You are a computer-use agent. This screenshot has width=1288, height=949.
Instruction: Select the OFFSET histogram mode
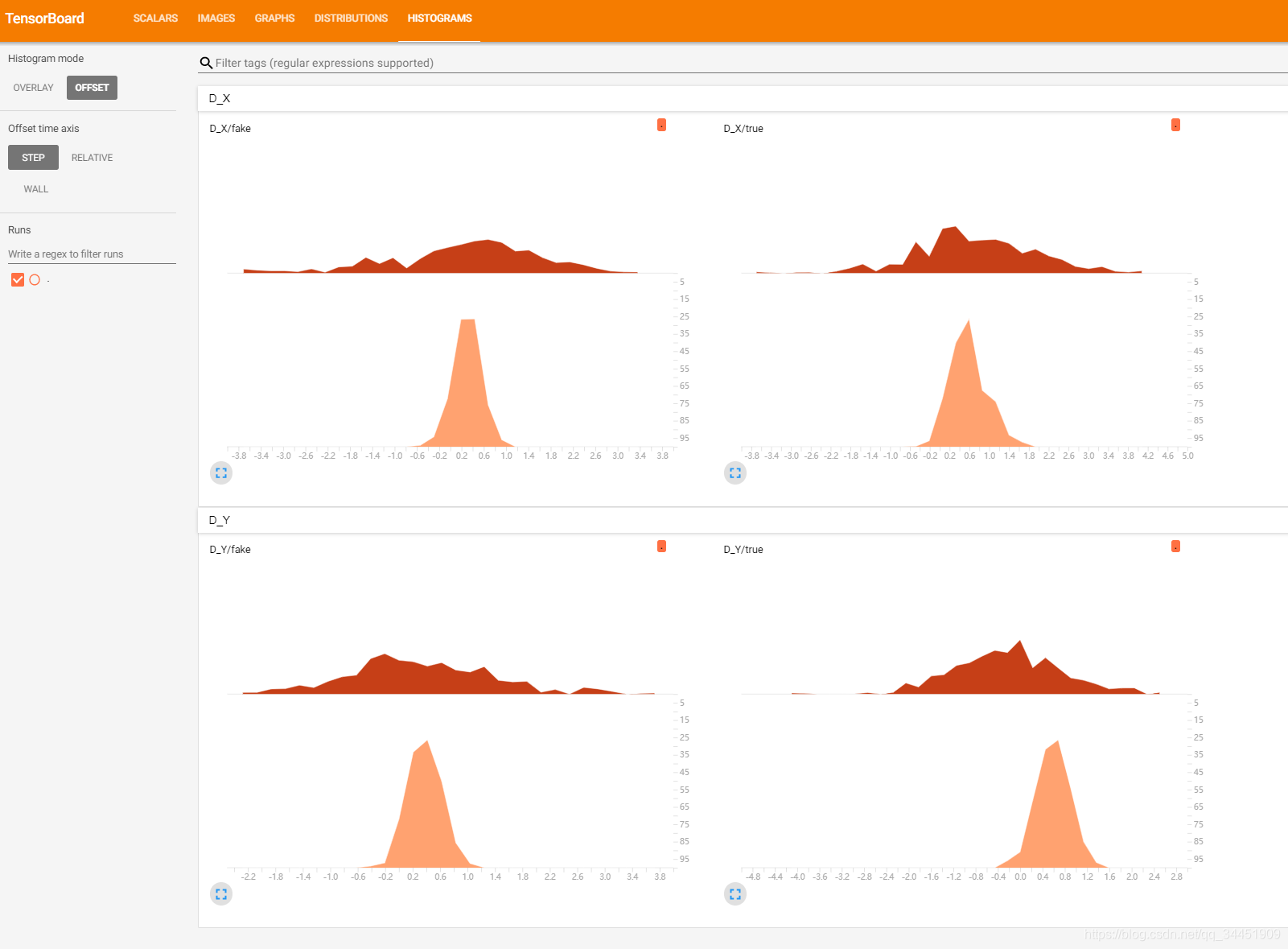(92, 88)
